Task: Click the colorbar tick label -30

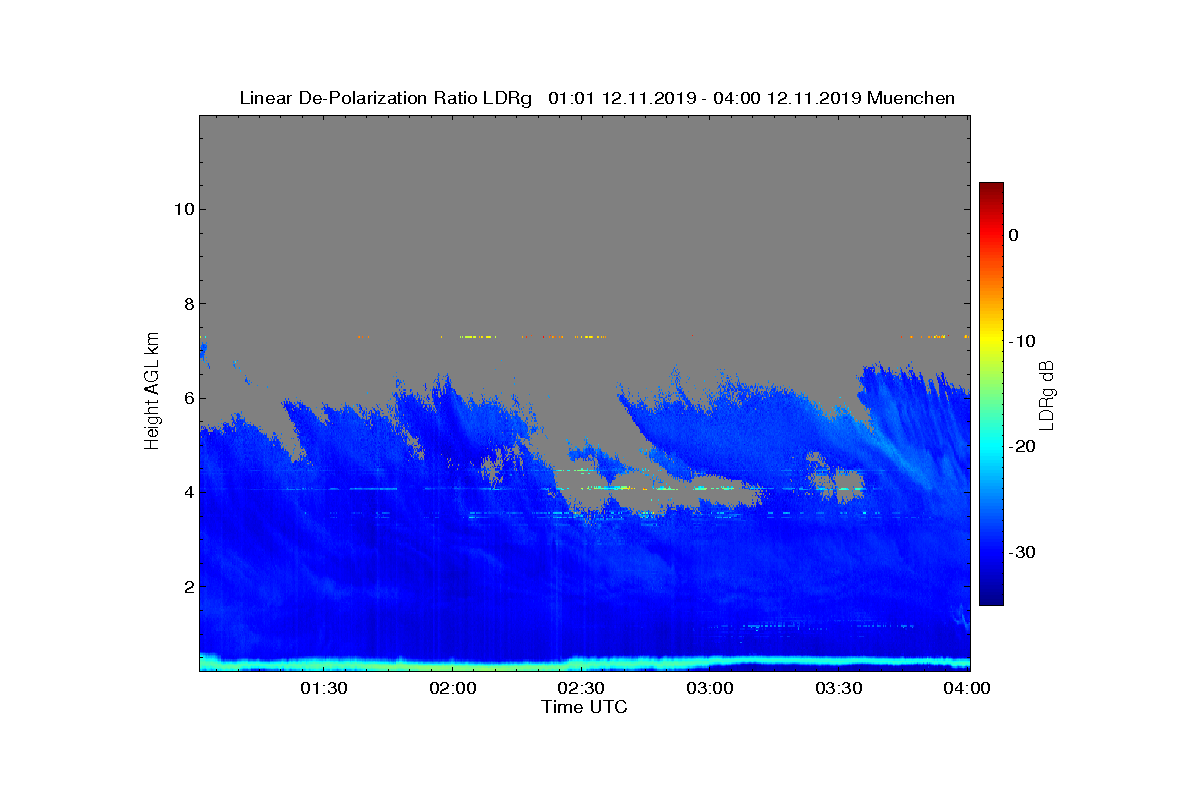Action: coord(1021,553)
